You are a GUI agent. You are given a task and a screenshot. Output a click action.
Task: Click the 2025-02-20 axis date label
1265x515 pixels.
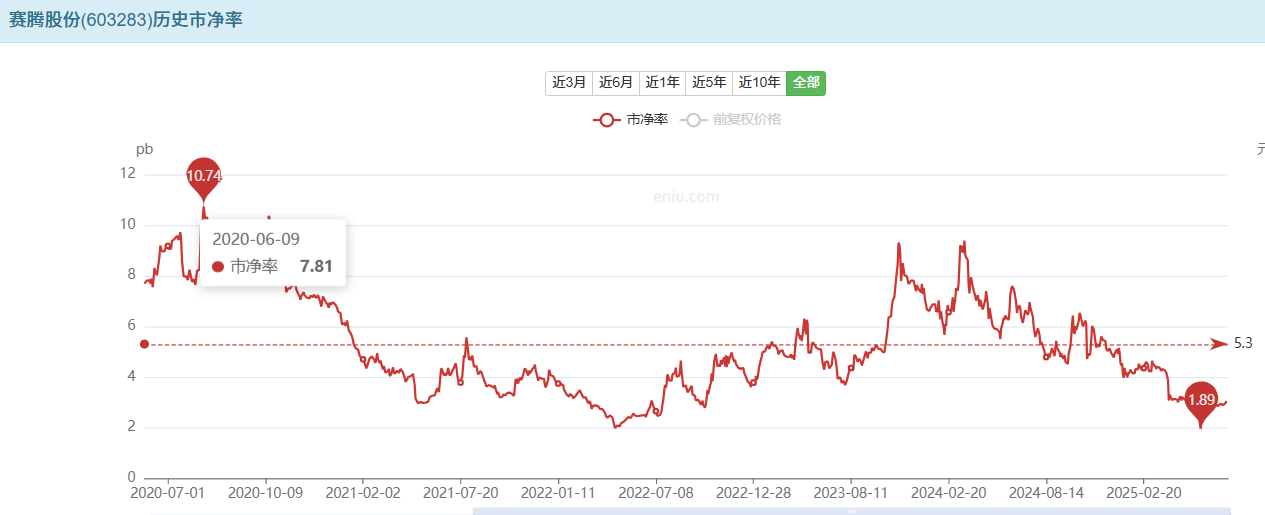[1144, 493]
